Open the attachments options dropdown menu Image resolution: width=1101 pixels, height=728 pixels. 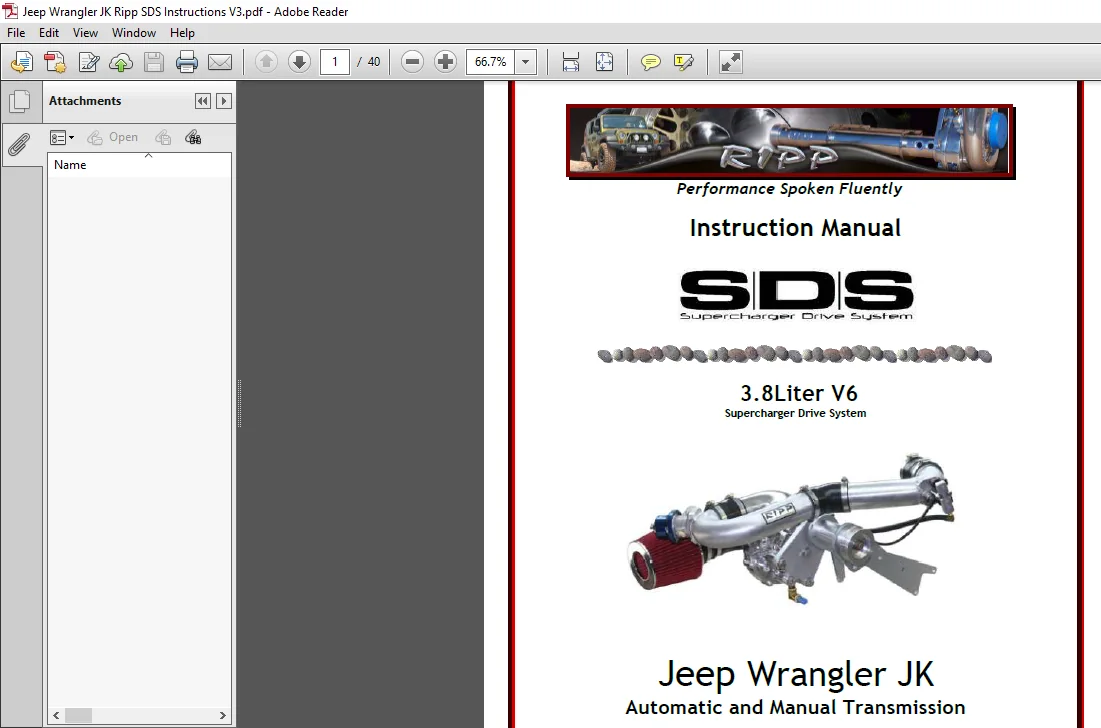[62, 138]
